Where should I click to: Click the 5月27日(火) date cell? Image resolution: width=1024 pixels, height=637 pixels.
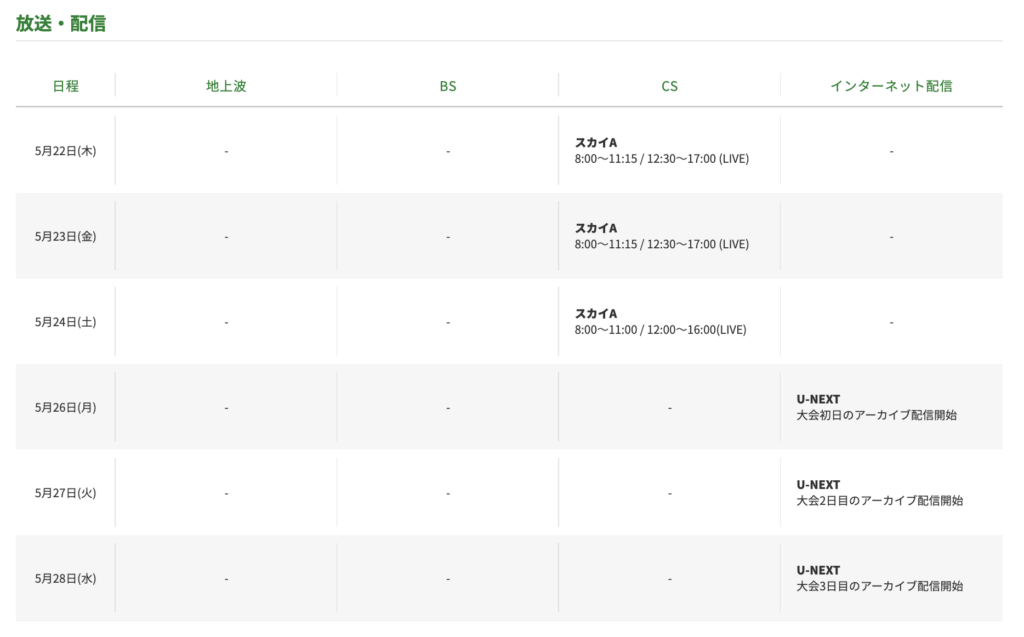pyautogui.click(x=66, y=493)
